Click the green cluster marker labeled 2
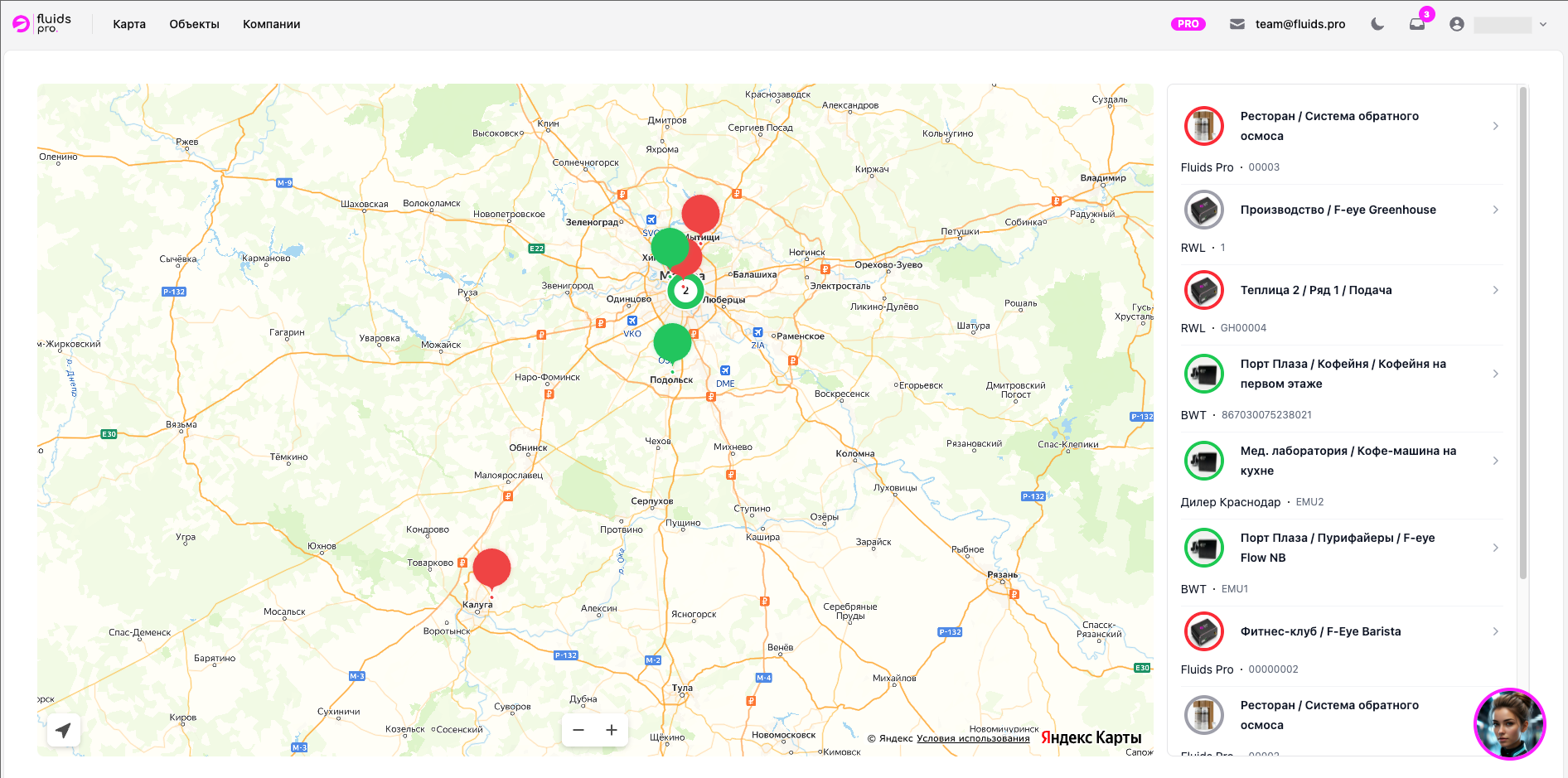Viewport: 1568px width, 778px height. (x=685, y=291)
